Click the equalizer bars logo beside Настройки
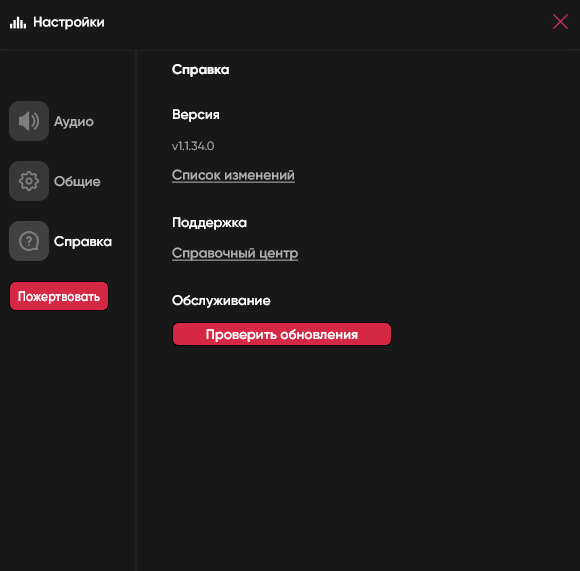The height and width of the screenshot is (571, 580). pyautogui.click(x=18, y=23)
